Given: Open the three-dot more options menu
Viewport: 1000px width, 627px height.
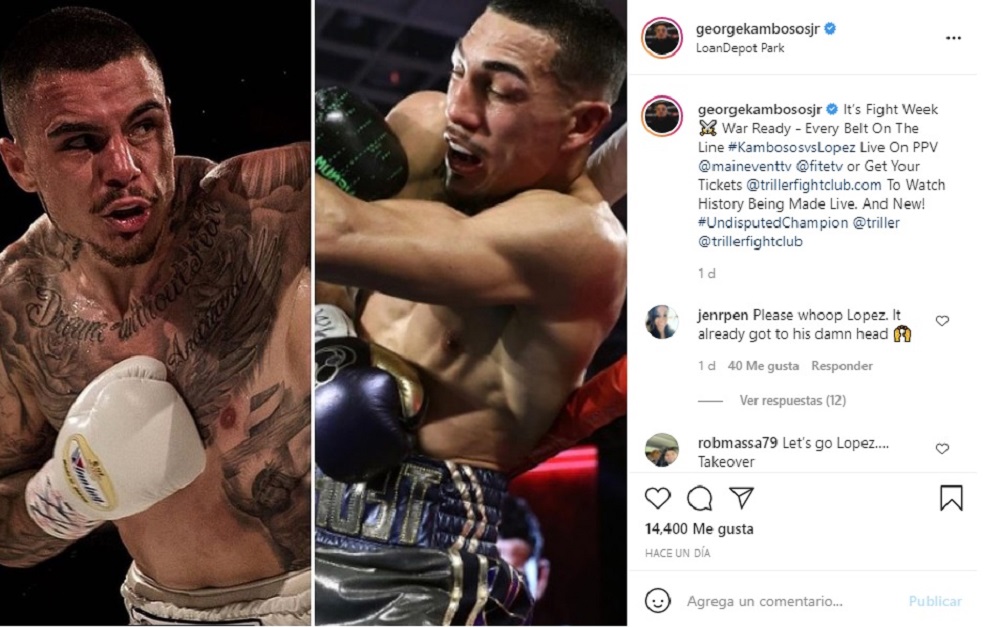Looking at the screenshot, I should click(x=953, y=38).
